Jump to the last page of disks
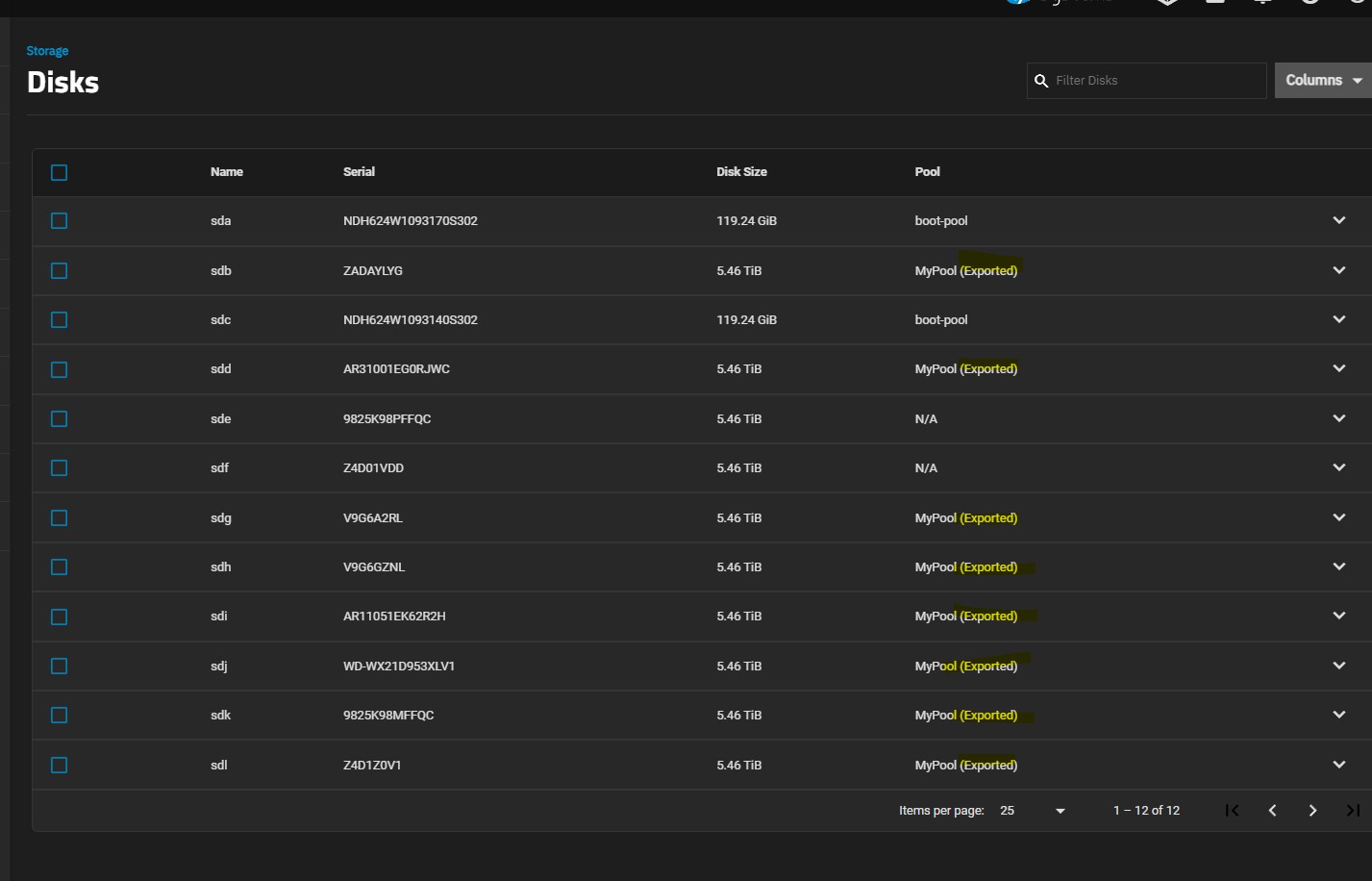The height and width of the screenshot is (881, 1372). [x=1352, y=811]
